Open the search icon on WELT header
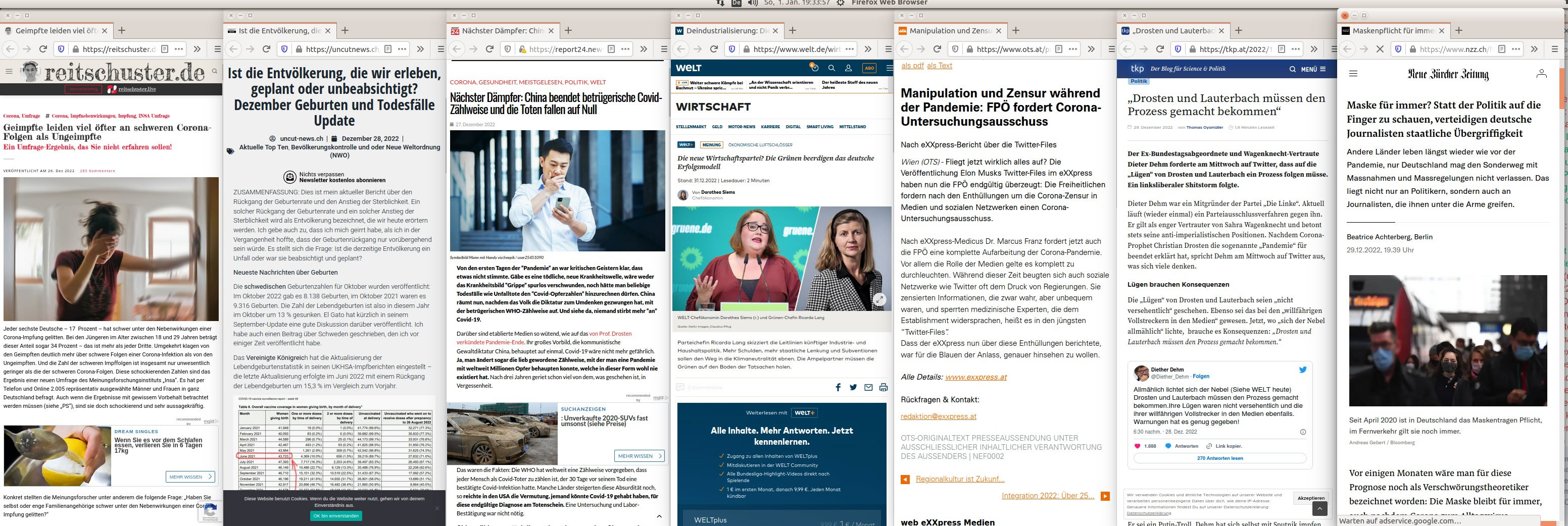This screenshot has width=1568, height=526. [831, 68]
